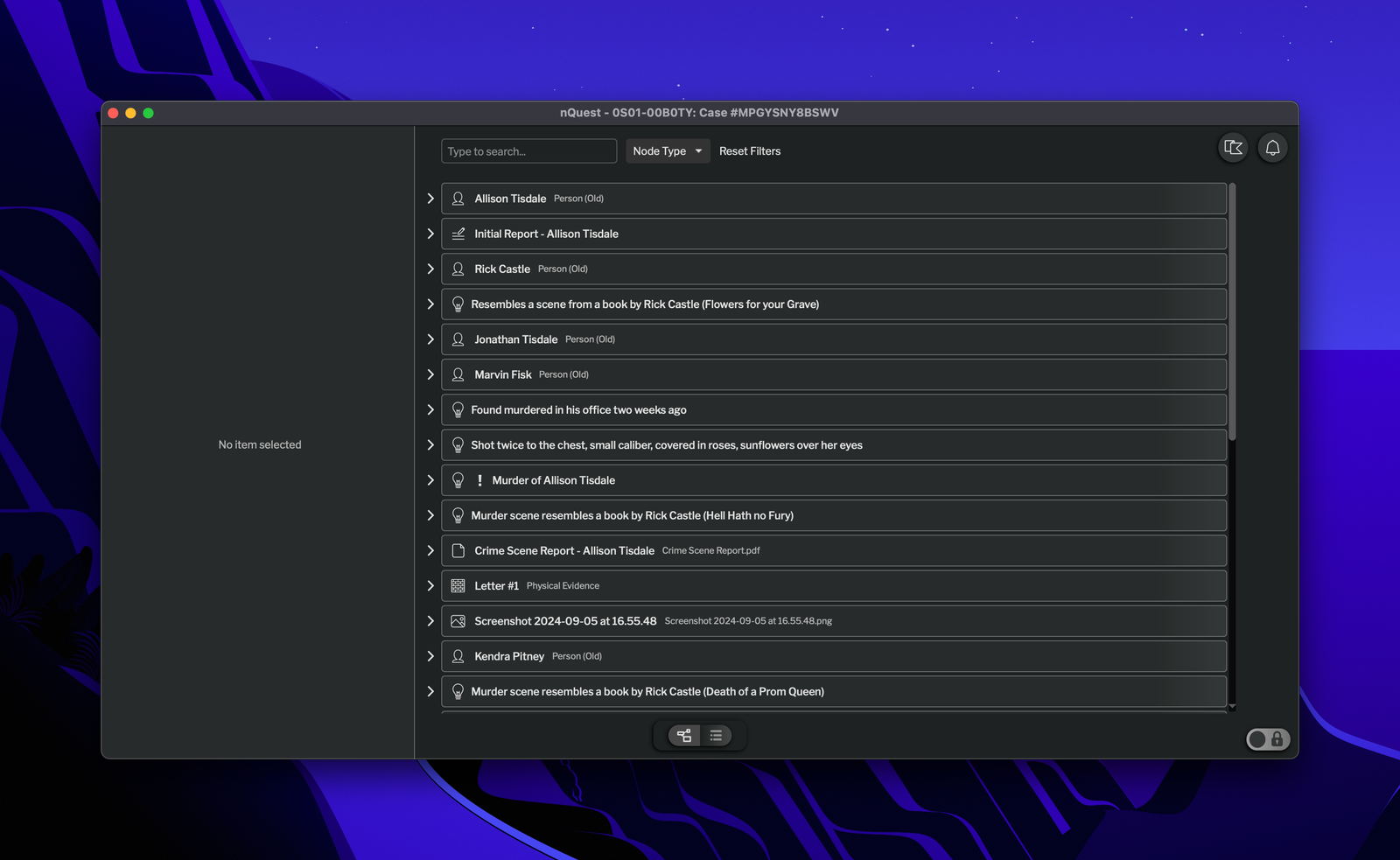The width and height of the screenshot is (1400, 860).
Task: Expand the Murder of Allison Tisdale row
Action: click(x=430, y=480)
